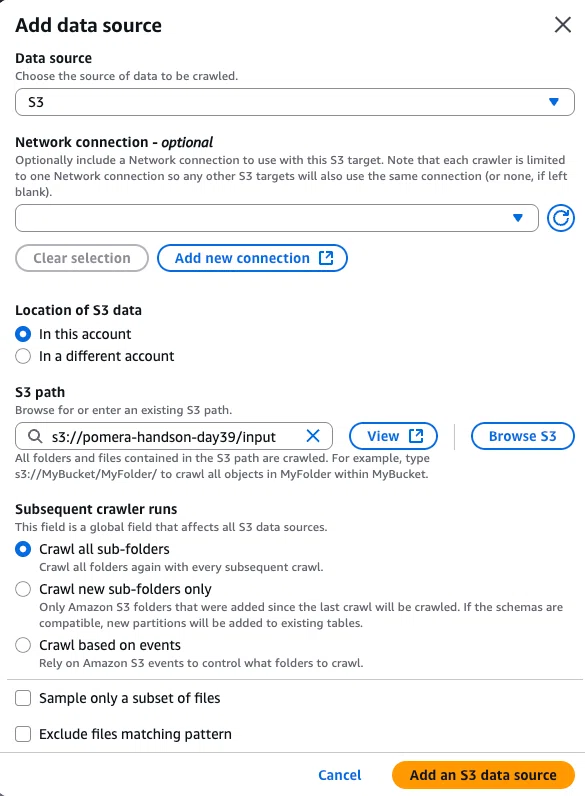Click the external link icon on View button

coord(416,436)
